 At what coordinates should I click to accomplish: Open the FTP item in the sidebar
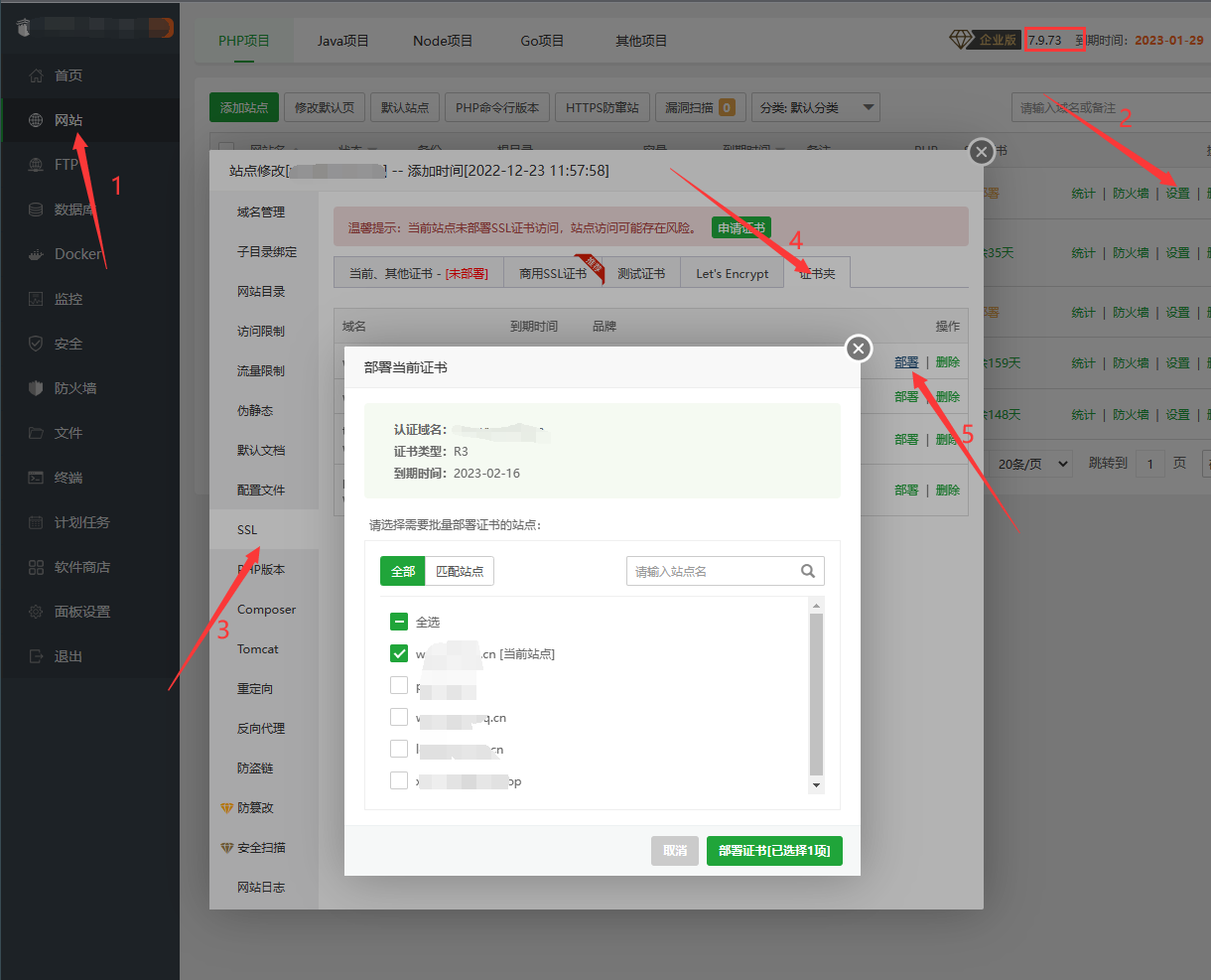point(89,165)
